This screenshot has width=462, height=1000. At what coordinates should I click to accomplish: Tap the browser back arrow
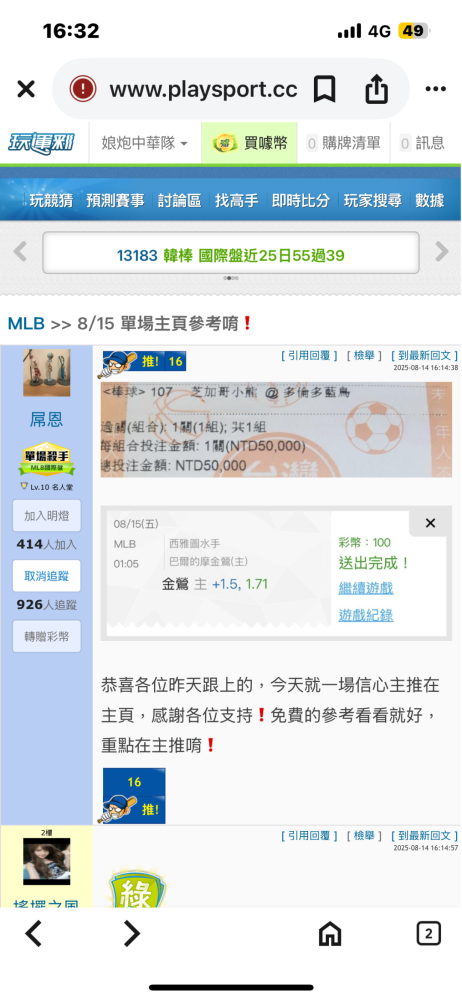[33, 934]
